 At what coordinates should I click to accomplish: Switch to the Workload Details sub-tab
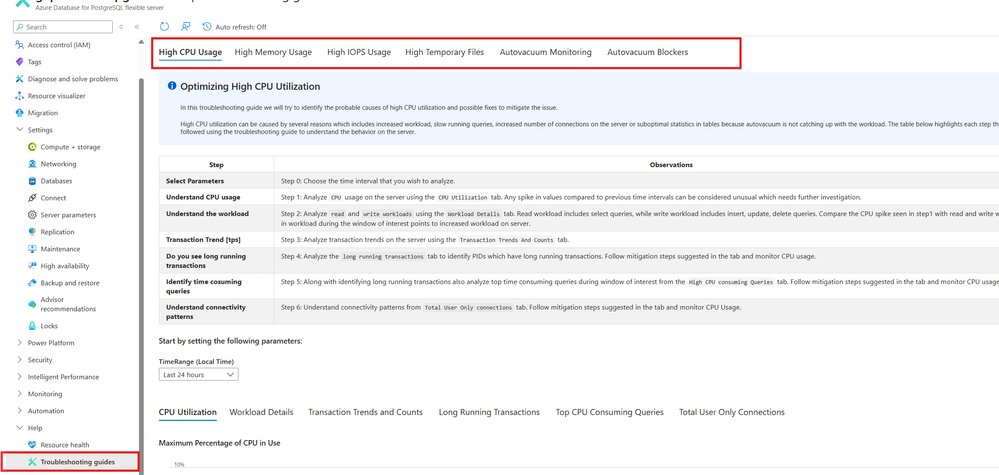point(261,413)
